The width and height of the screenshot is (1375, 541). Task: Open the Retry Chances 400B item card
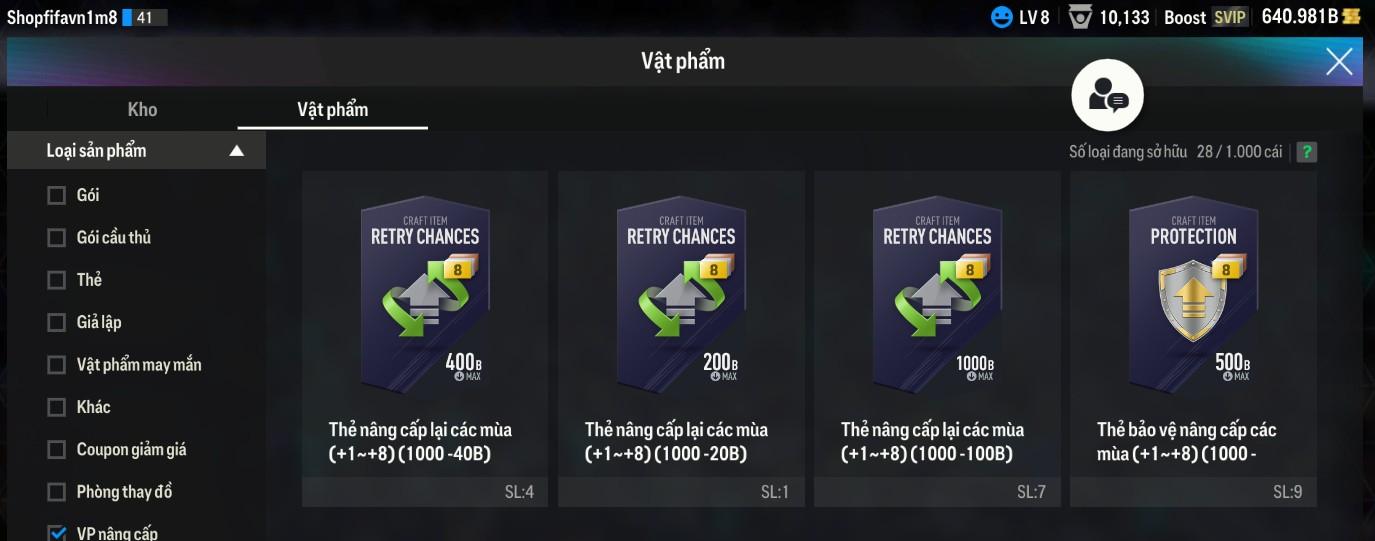click(x=425, y=339)
